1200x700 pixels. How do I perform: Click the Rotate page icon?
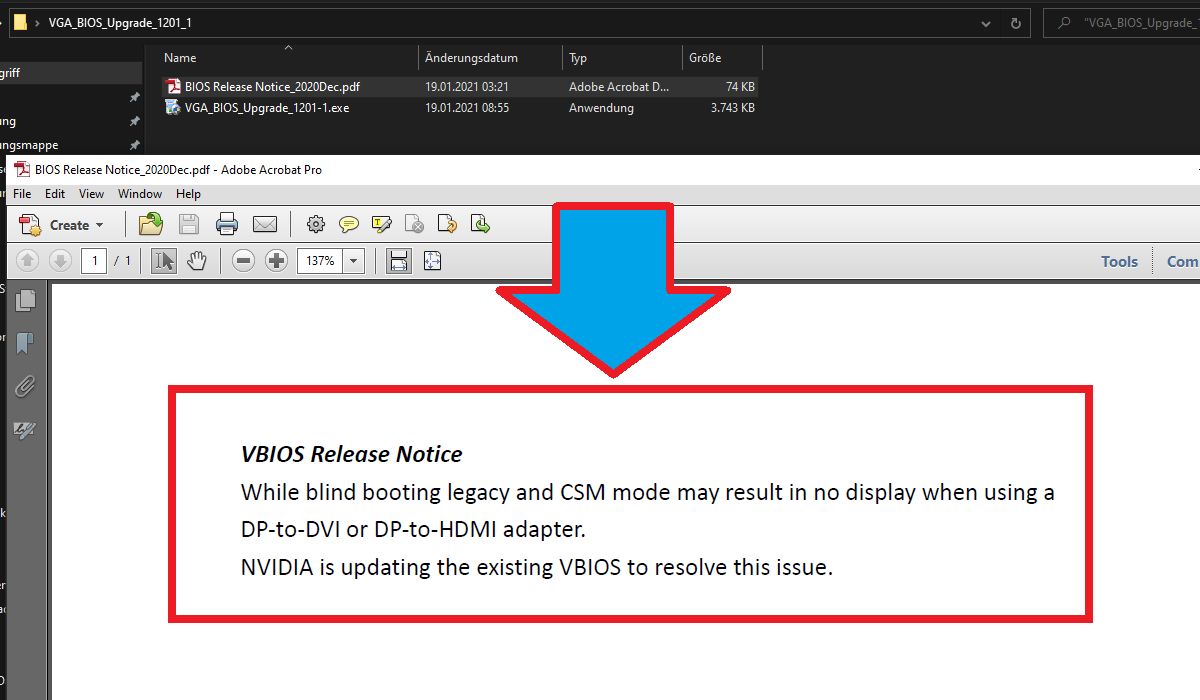click(448, 224)
